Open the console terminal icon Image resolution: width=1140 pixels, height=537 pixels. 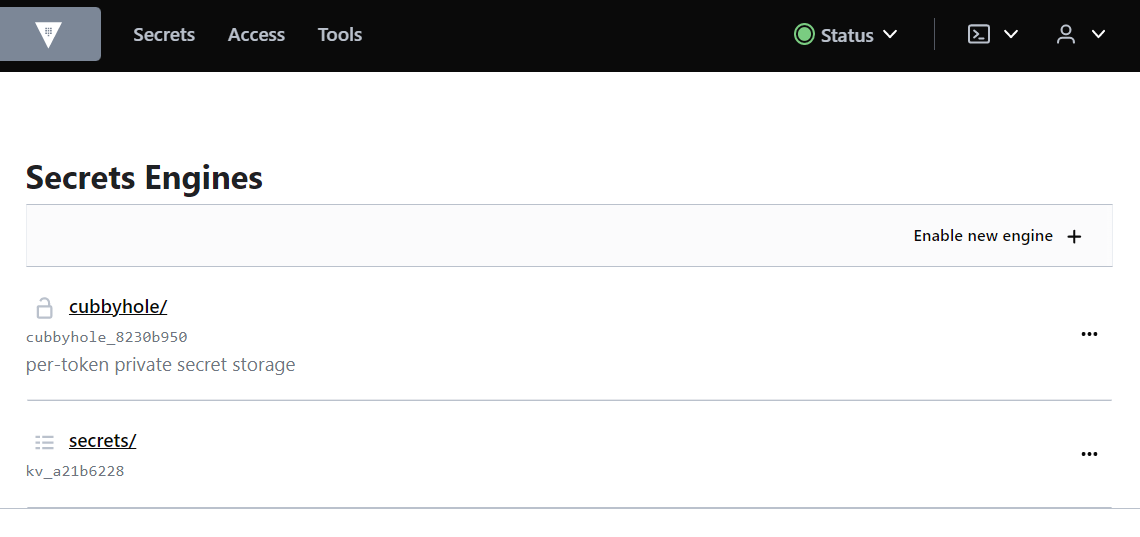click(979, 34)
